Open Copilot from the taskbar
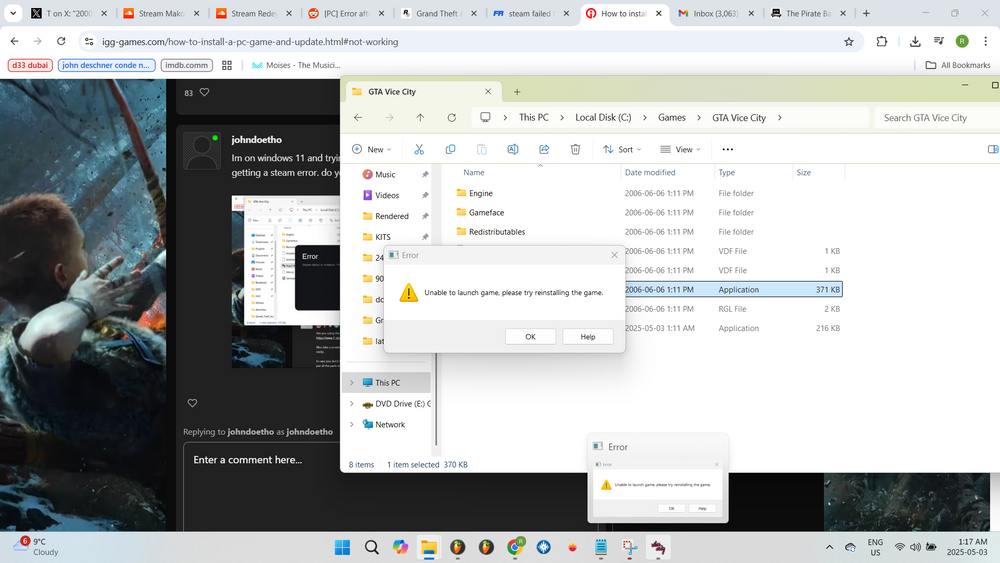Screen dimensions: 1000x563 pyautogui.click(x=400, y=547)
